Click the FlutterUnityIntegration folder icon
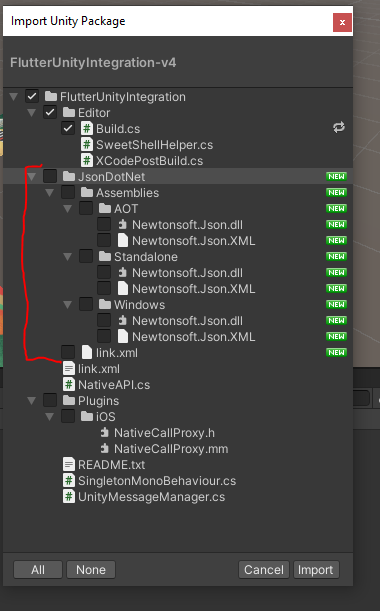Screen dimensions: 380x611 [x=51, y=96]
